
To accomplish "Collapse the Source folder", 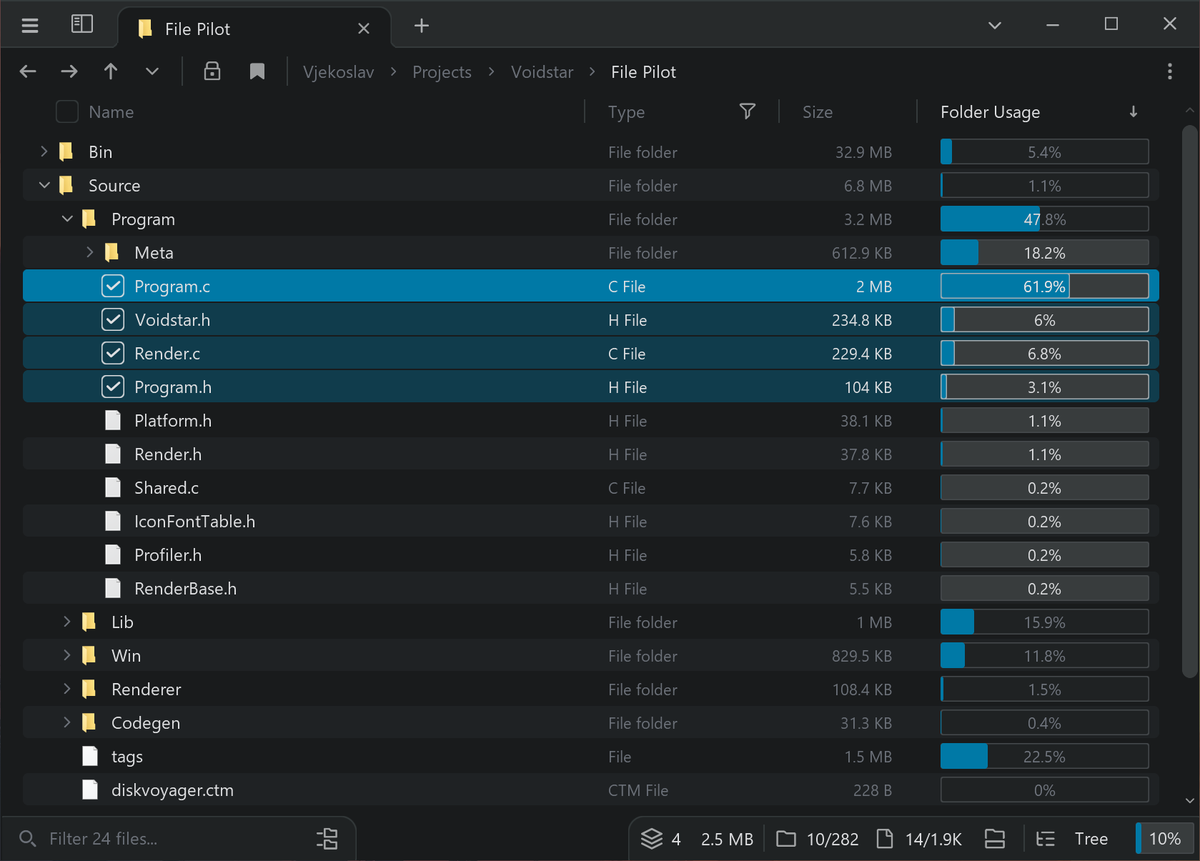I will tap(43, 185).
